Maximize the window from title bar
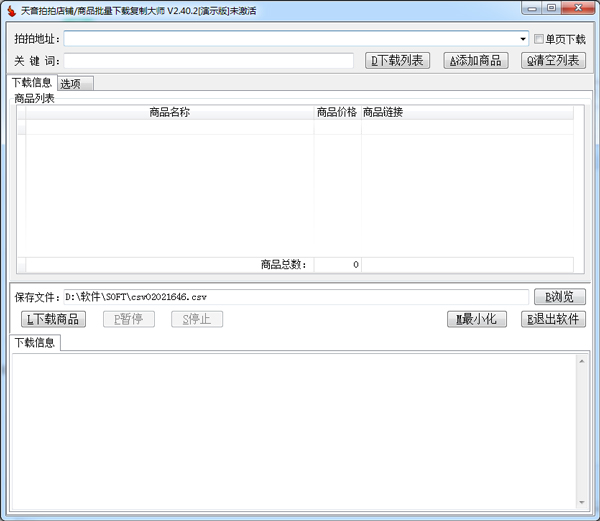Image resolution: width=600 pixels, height=521 pixels. click(551, 8)
